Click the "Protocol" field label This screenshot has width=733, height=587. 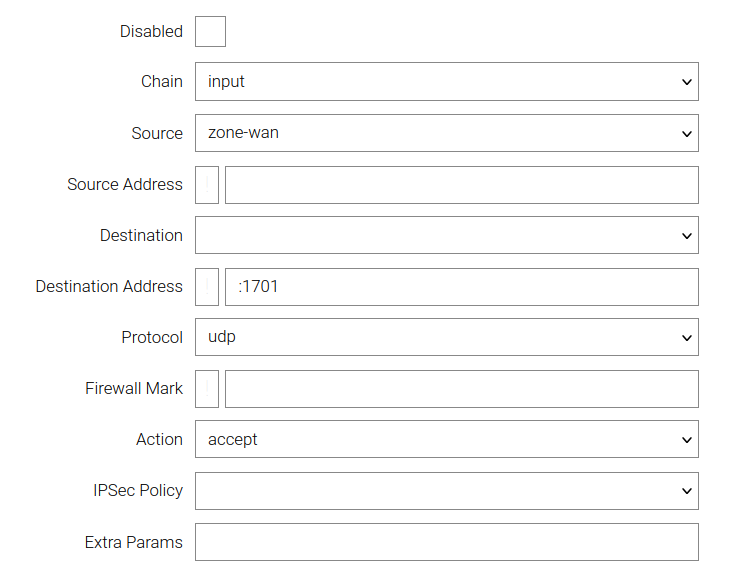point(152,338)
